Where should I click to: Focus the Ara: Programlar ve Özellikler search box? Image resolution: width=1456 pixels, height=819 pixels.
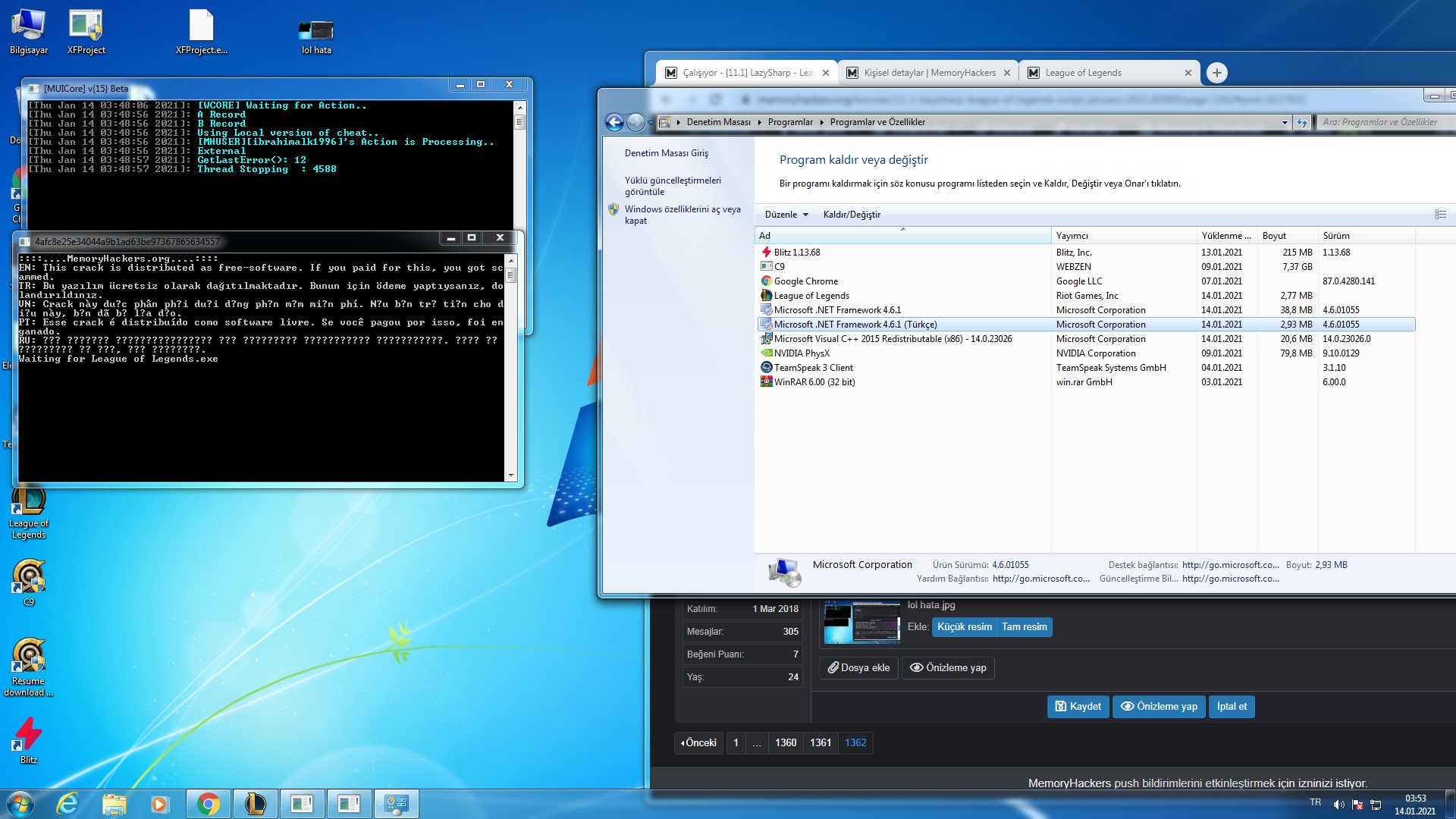click(1386, 122)
